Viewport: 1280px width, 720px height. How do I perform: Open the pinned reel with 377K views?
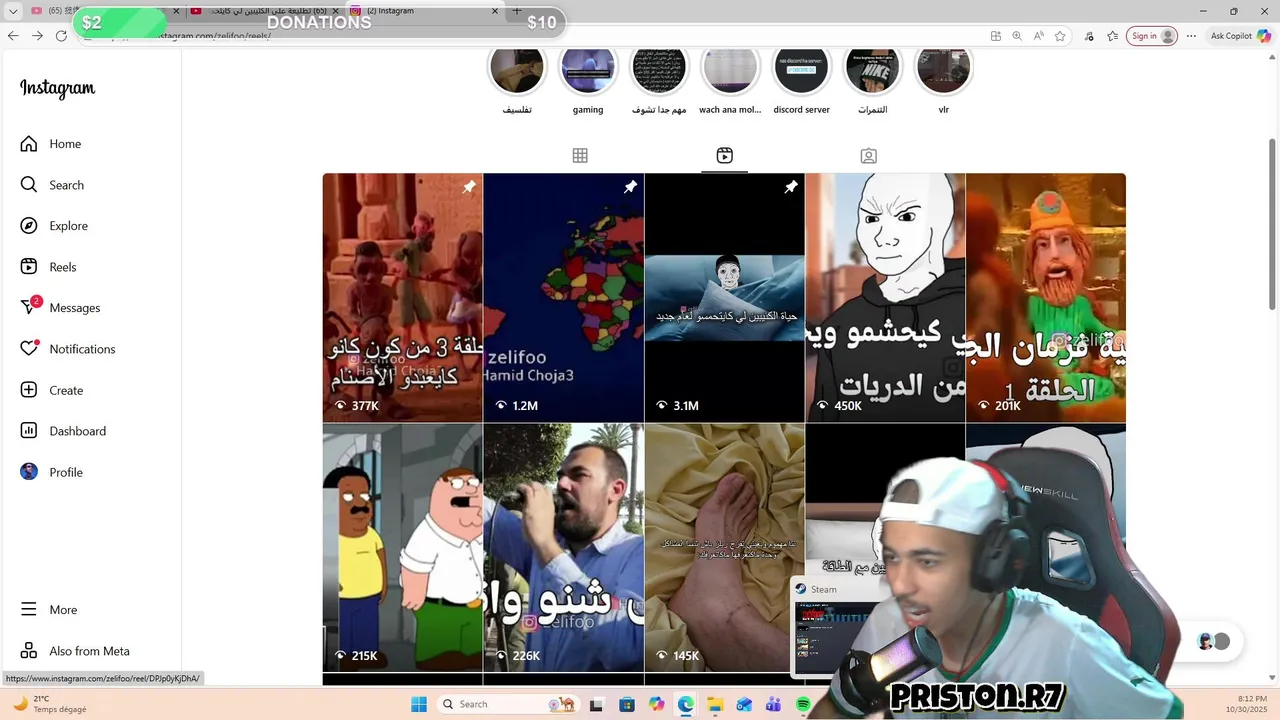coord(402,297)
